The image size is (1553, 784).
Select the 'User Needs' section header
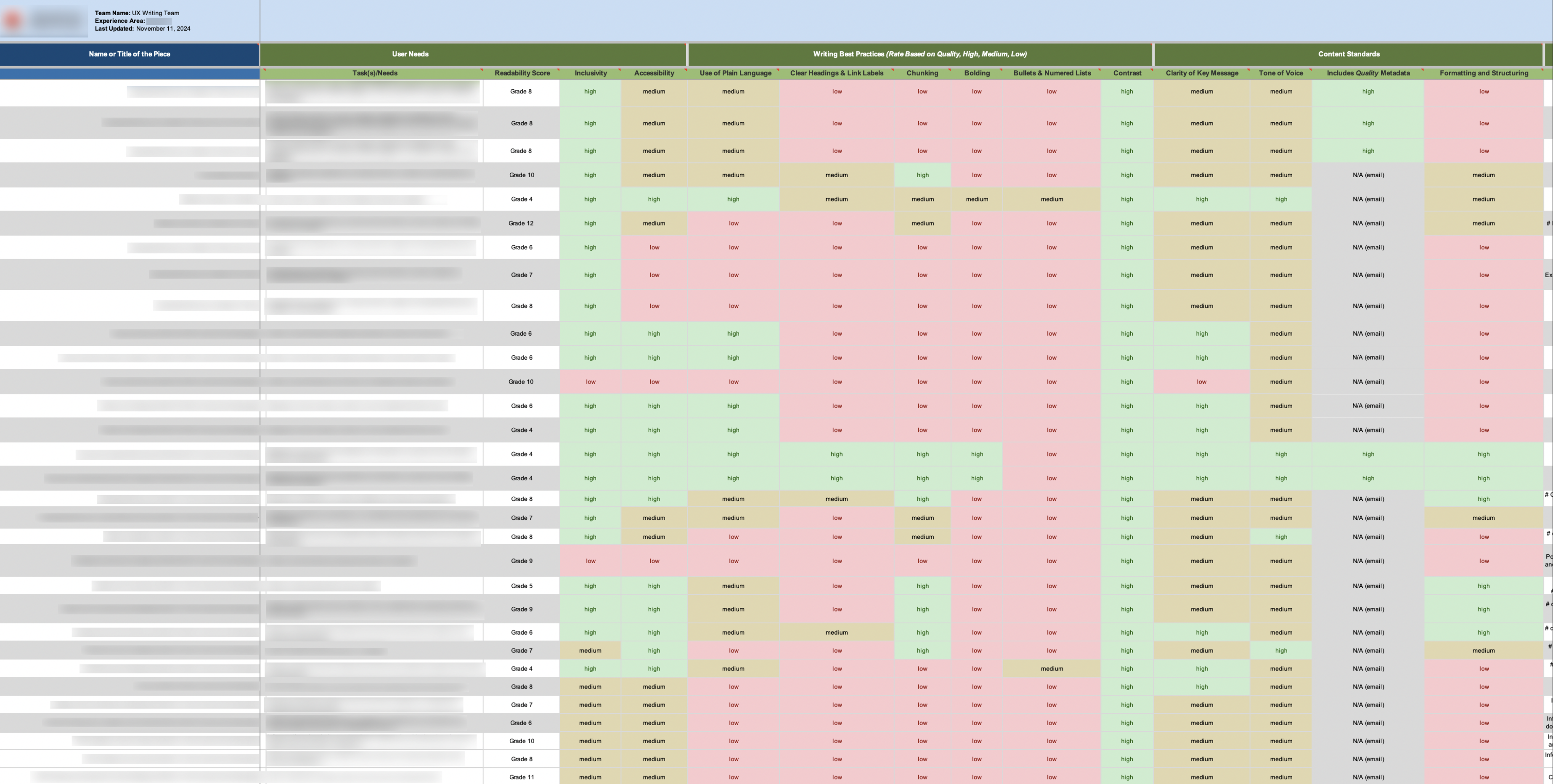(x=410, y=54)
